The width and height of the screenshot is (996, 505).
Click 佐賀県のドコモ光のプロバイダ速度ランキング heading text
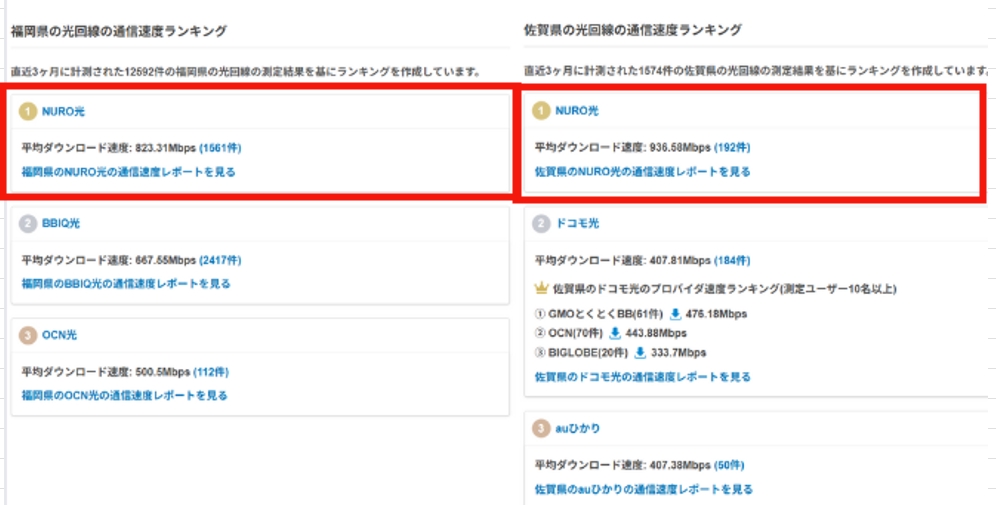pos(725,289)
